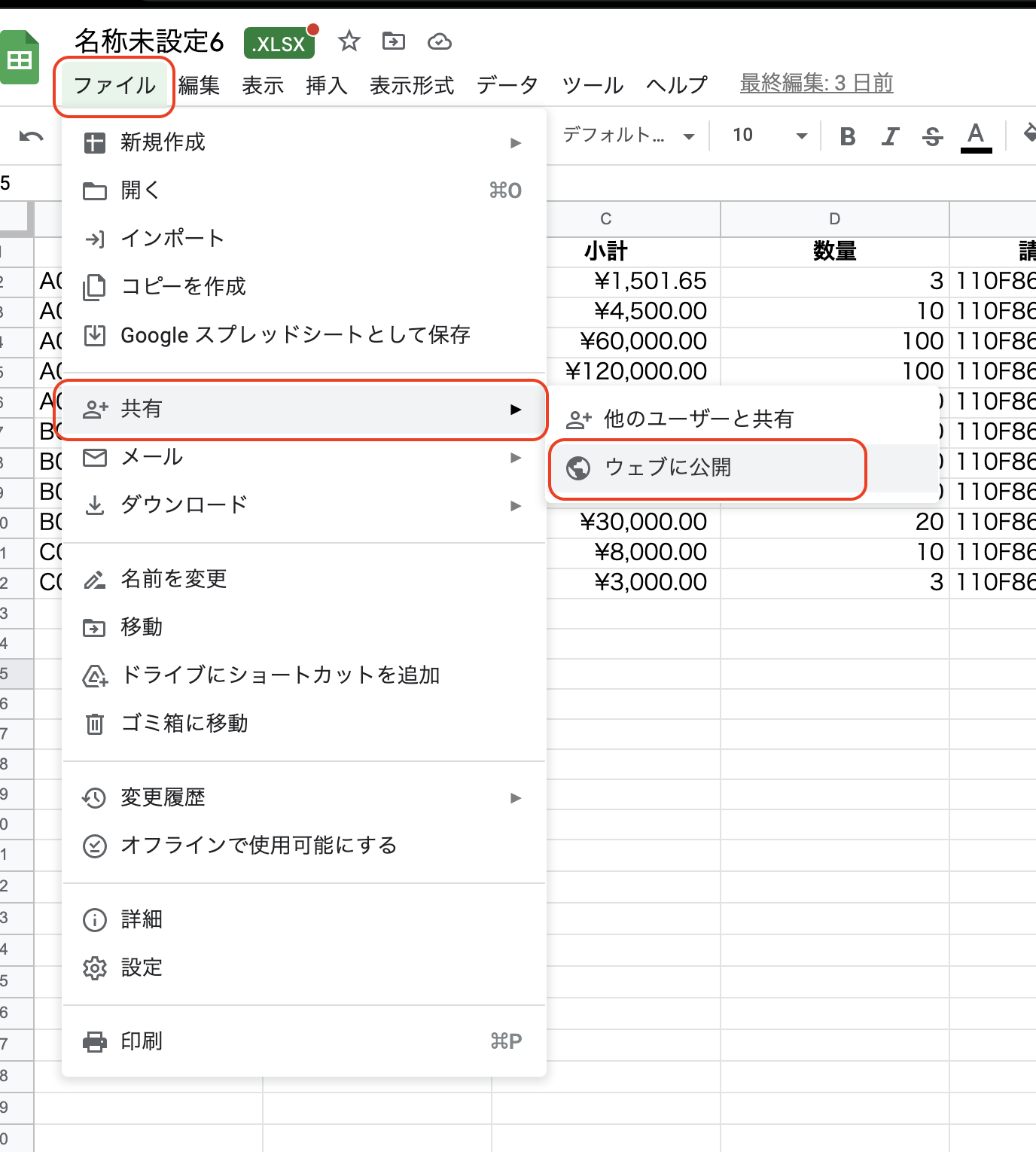
Task: Undo the last action
Action: click(x=30, y=136)
